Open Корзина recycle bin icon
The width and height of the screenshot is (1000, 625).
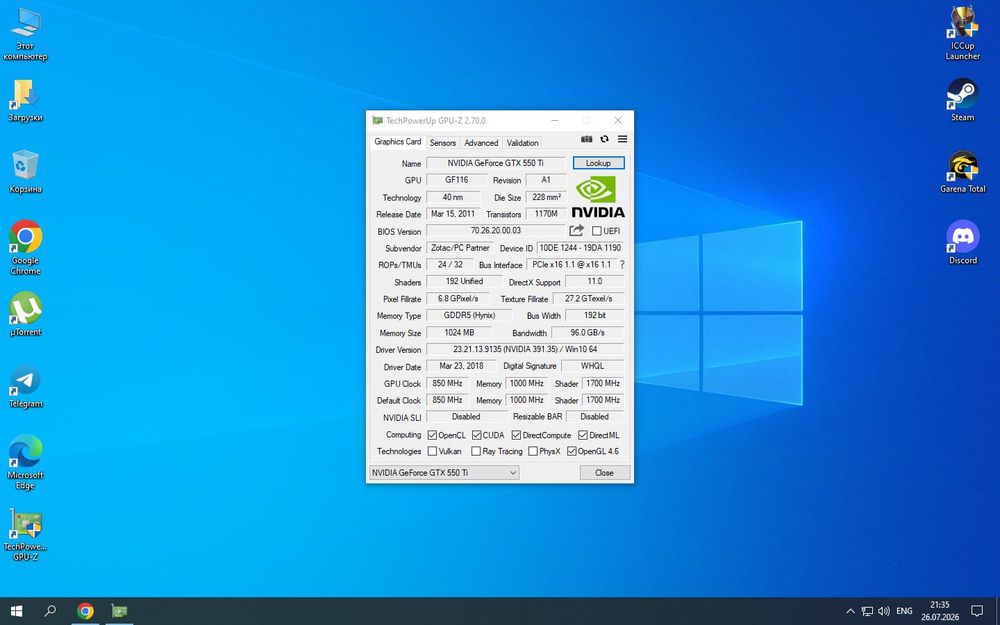tap(26, 172)
